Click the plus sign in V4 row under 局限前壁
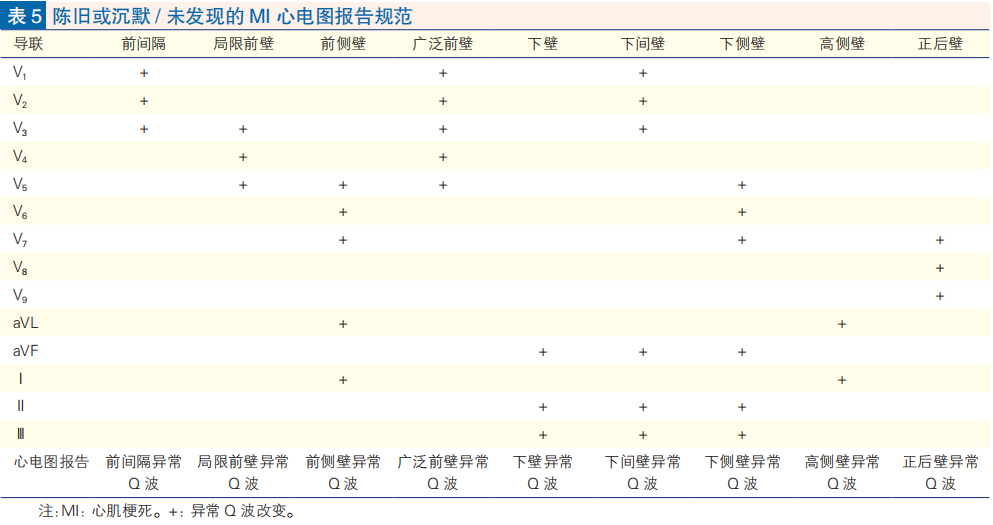 pos(242,157)
